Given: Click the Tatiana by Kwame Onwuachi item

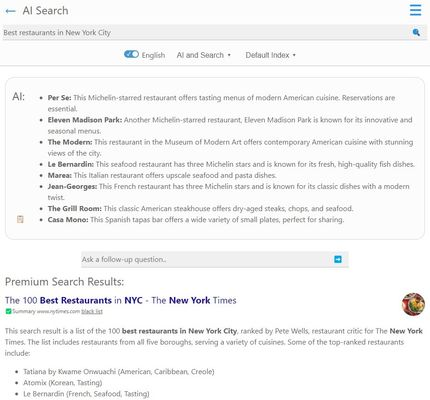Looking at the screenshot, I should click(x=119, y=371).
